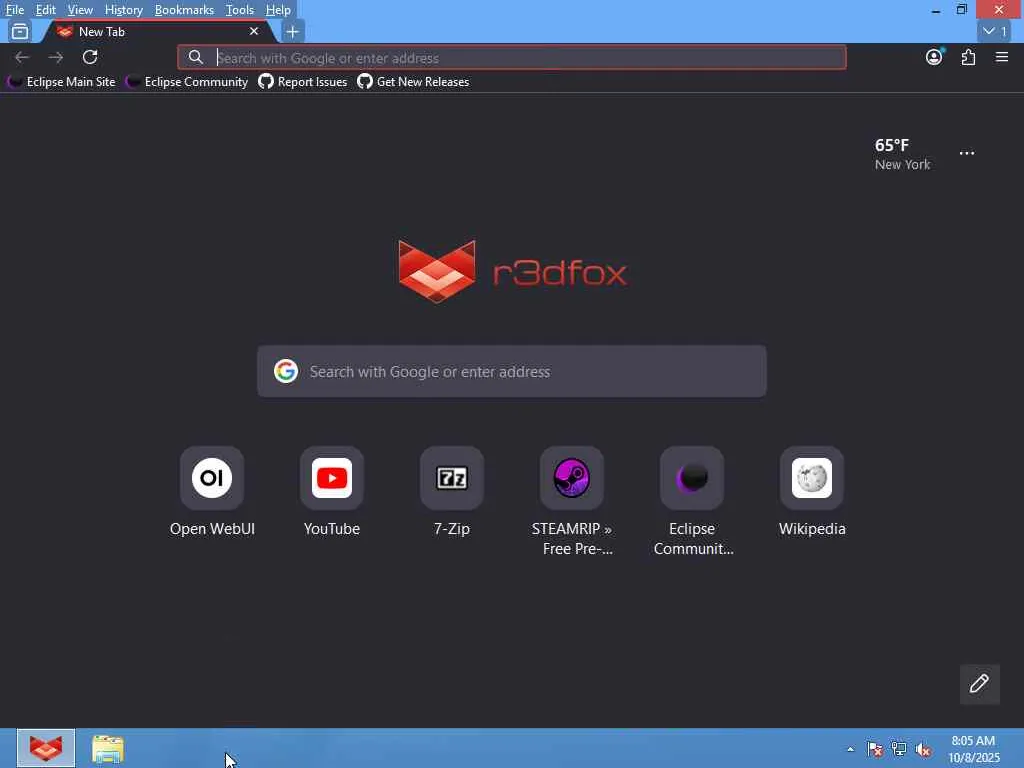Expand the list all tabs dropdown
1024x768 pixels.
(x=995, y=31)
